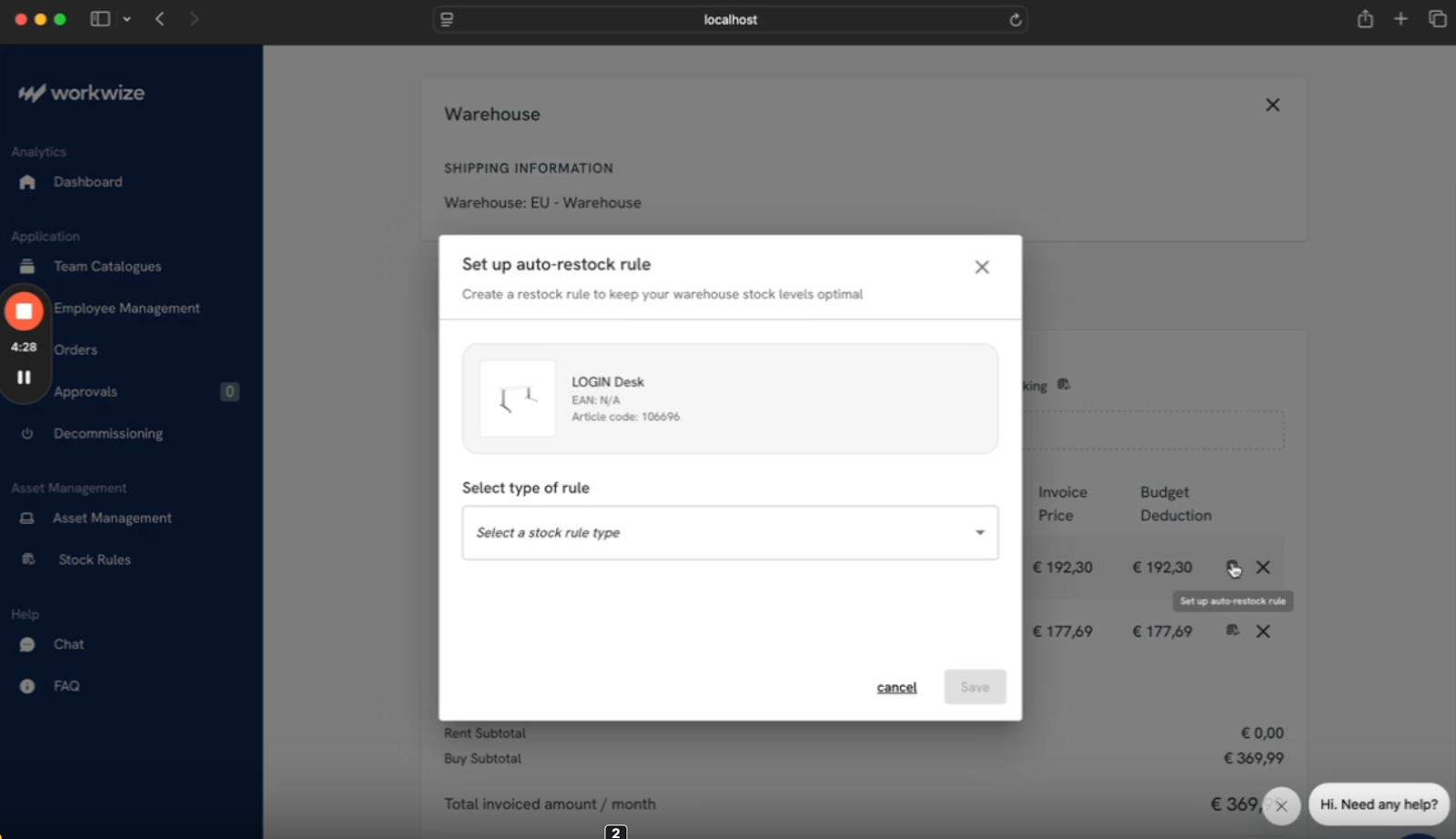
Task: Reload the page in the browser
Action: [x=1016, y=19]
